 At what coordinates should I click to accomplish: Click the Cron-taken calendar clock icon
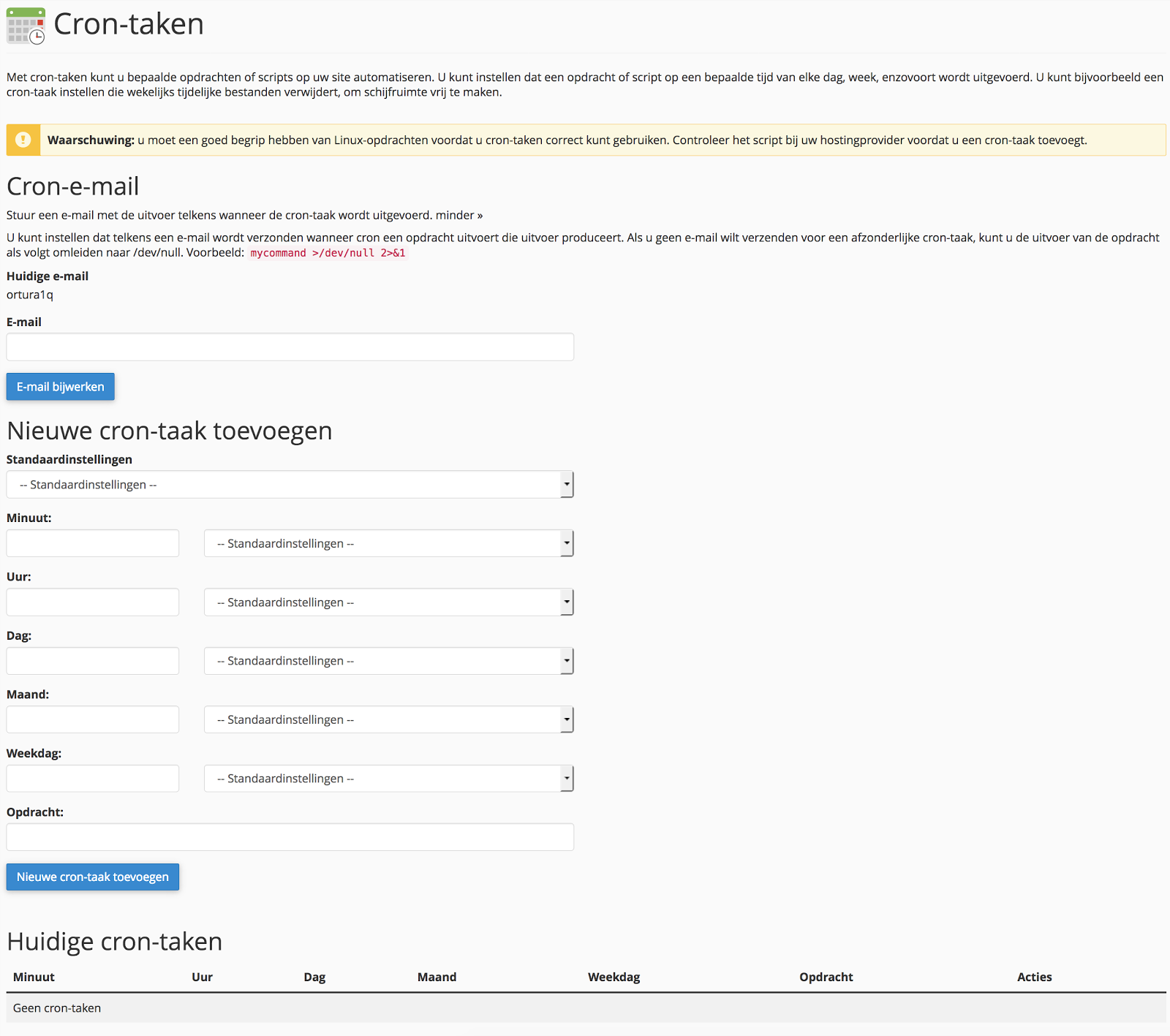point(26,26)
